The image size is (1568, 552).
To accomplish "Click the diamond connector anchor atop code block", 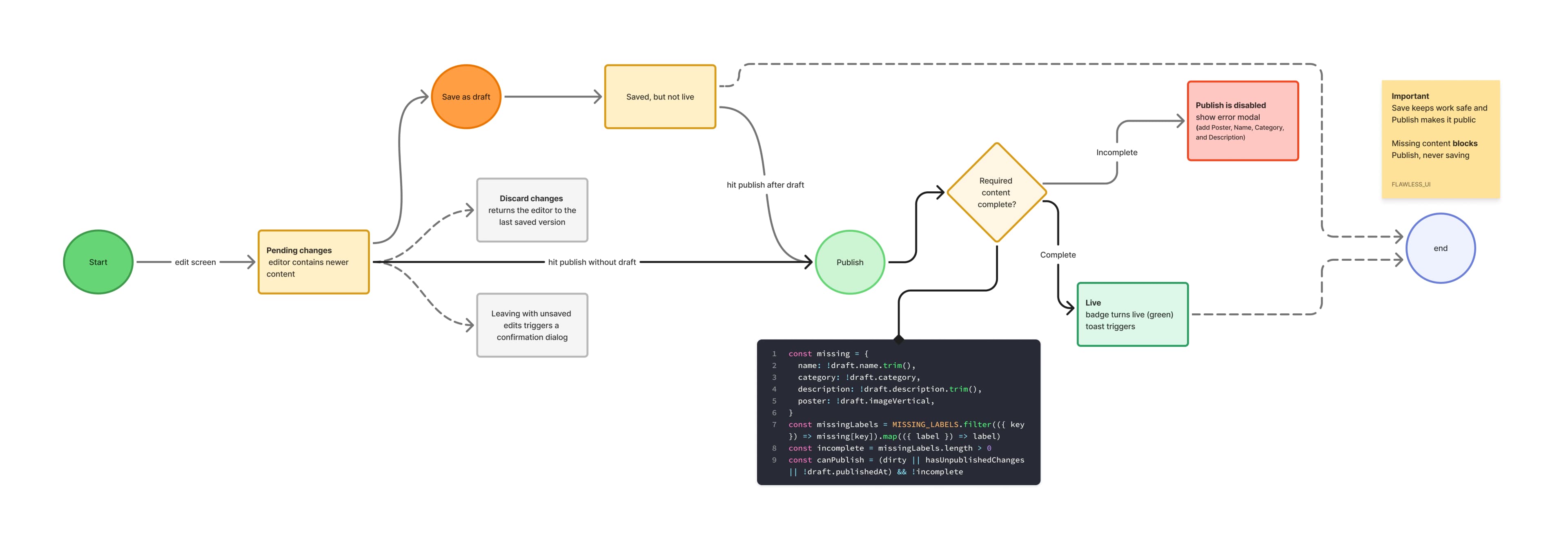I will pos(898,339).
